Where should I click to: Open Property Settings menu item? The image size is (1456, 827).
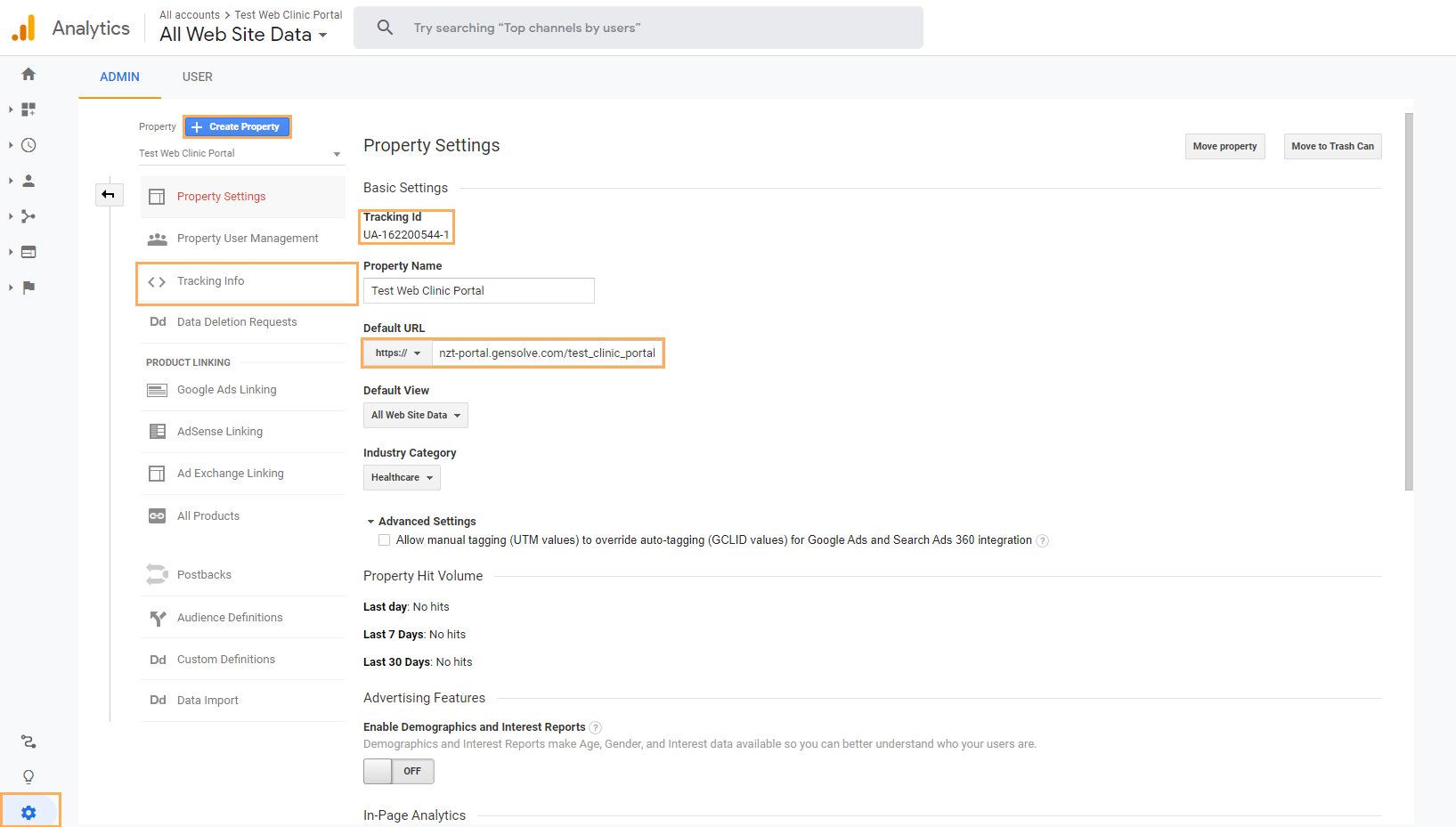(243, 197)
